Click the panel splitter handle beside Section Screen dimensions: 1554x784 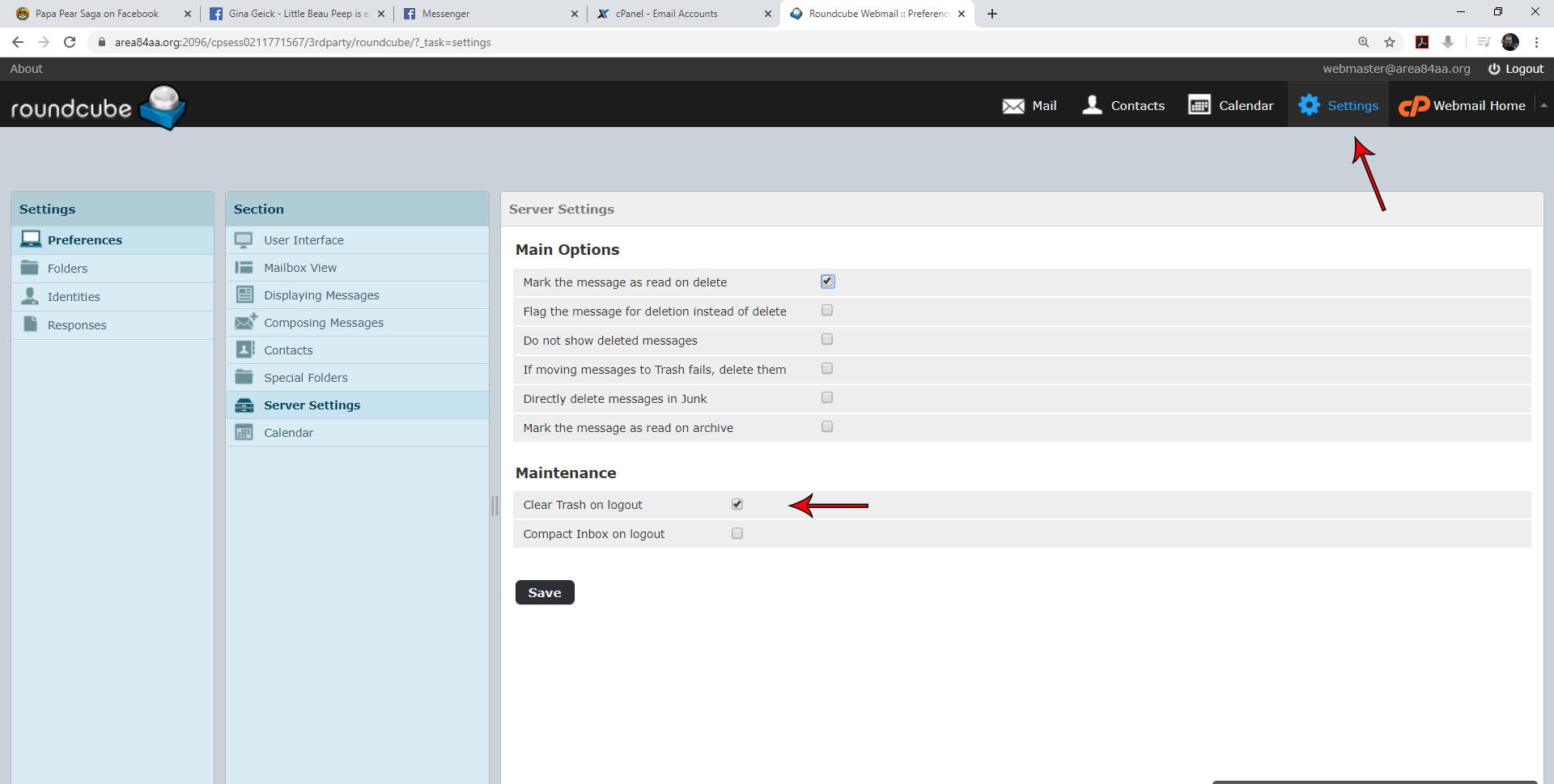click(495, 506)
